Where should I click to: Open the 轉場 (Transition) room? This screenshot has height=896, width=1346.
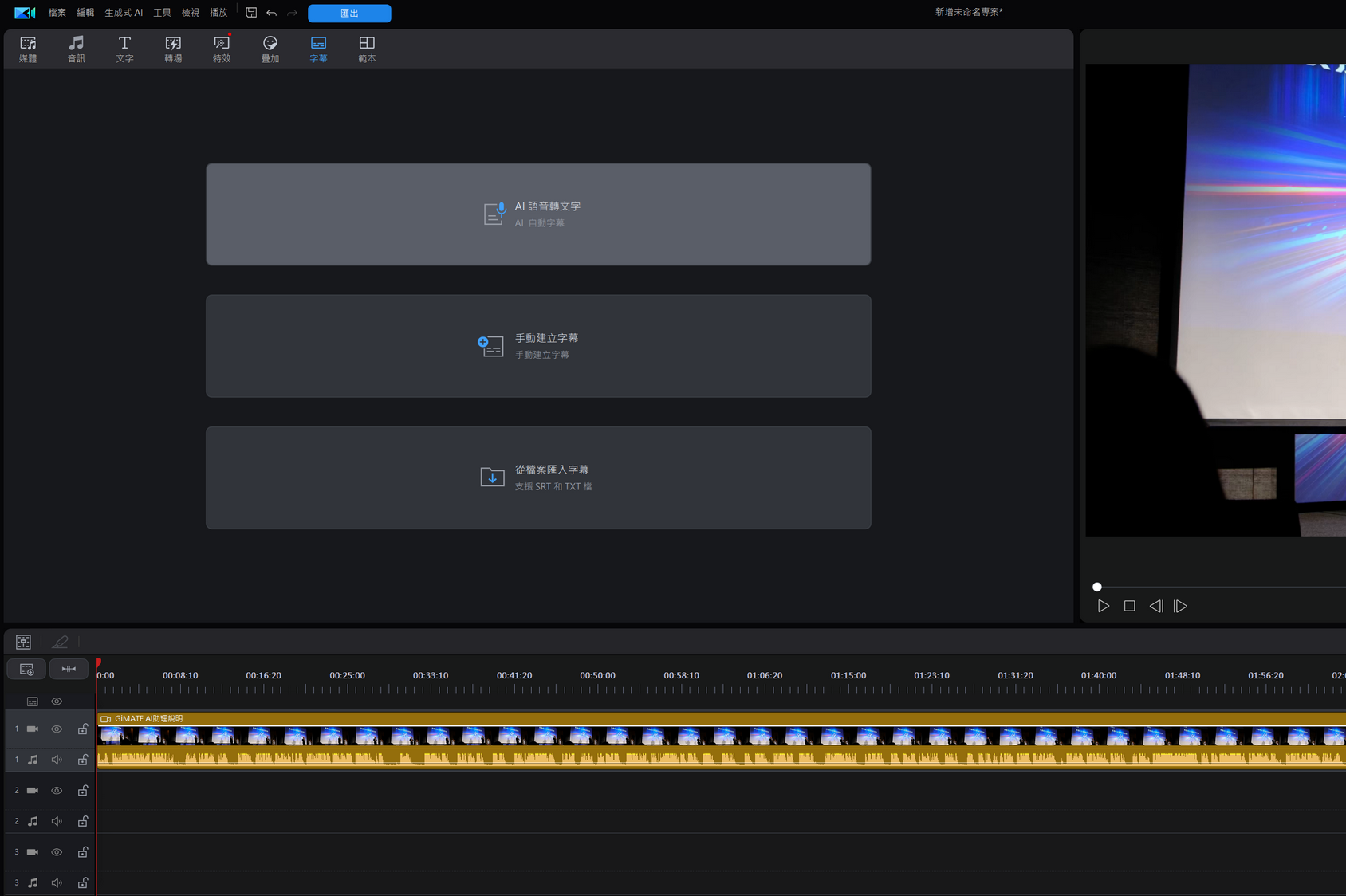coord(173,49)
